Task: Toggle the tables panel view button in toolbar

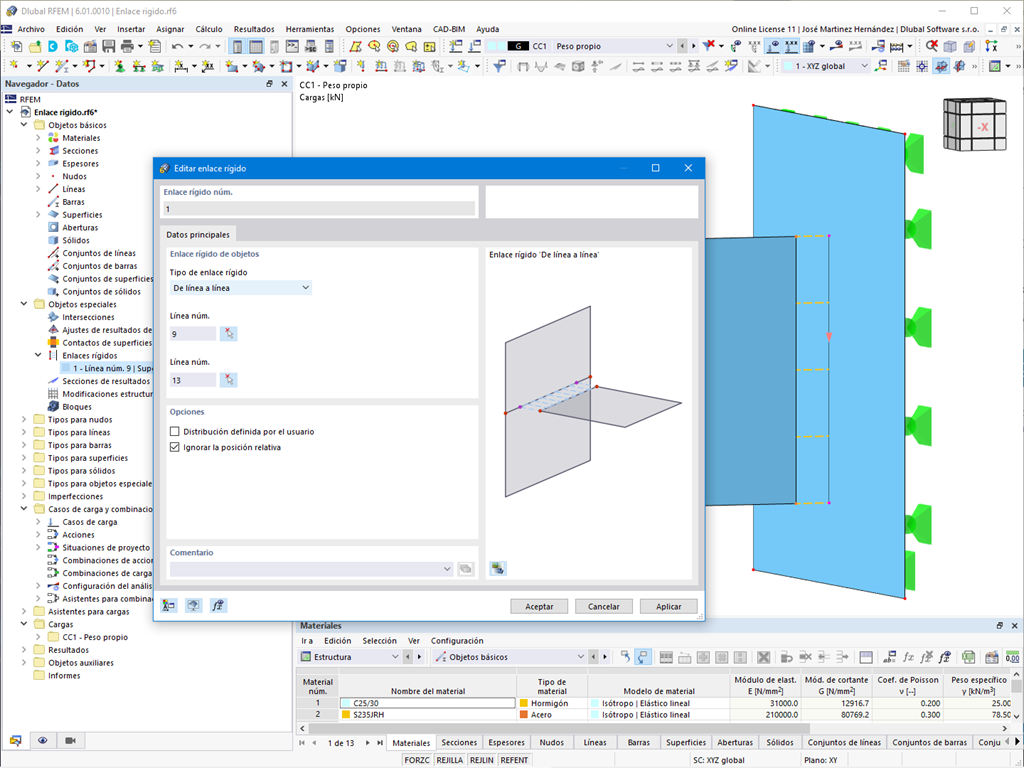Action: tap(256, 46)
